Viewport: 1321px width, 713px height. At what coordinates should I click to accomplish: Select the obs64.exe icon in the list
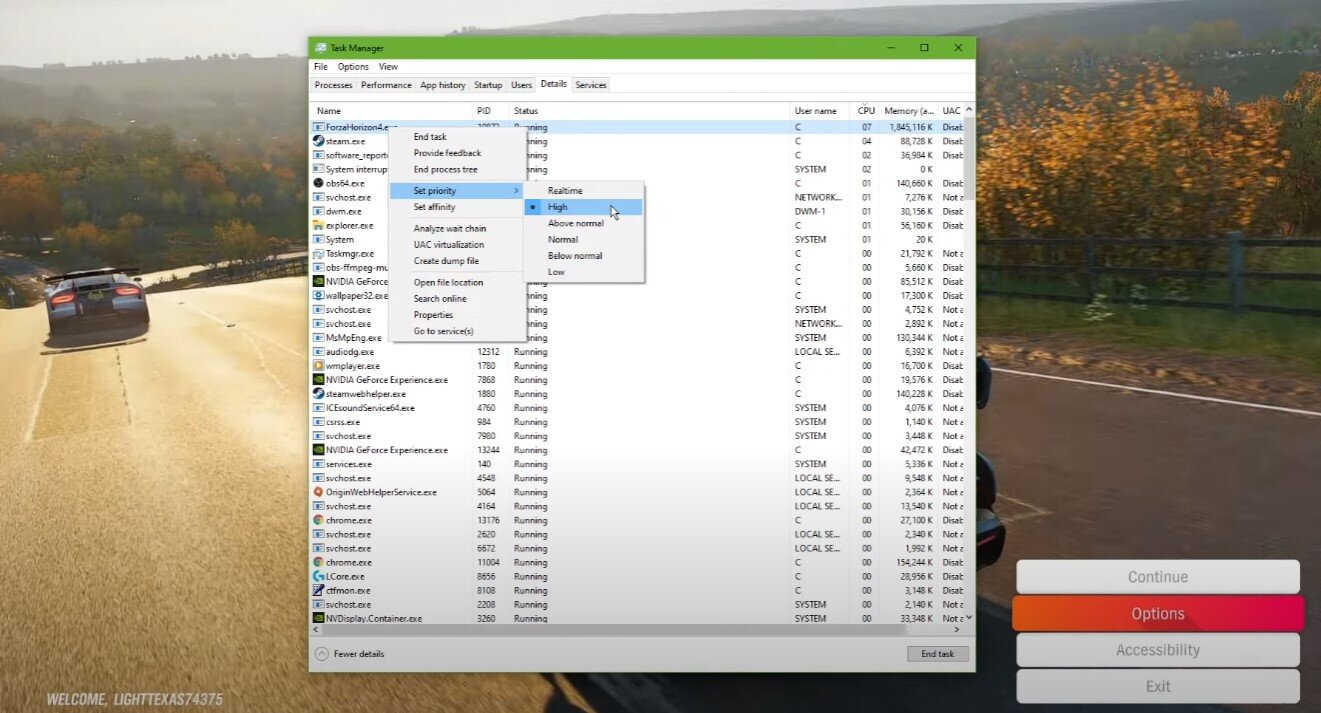318,183
